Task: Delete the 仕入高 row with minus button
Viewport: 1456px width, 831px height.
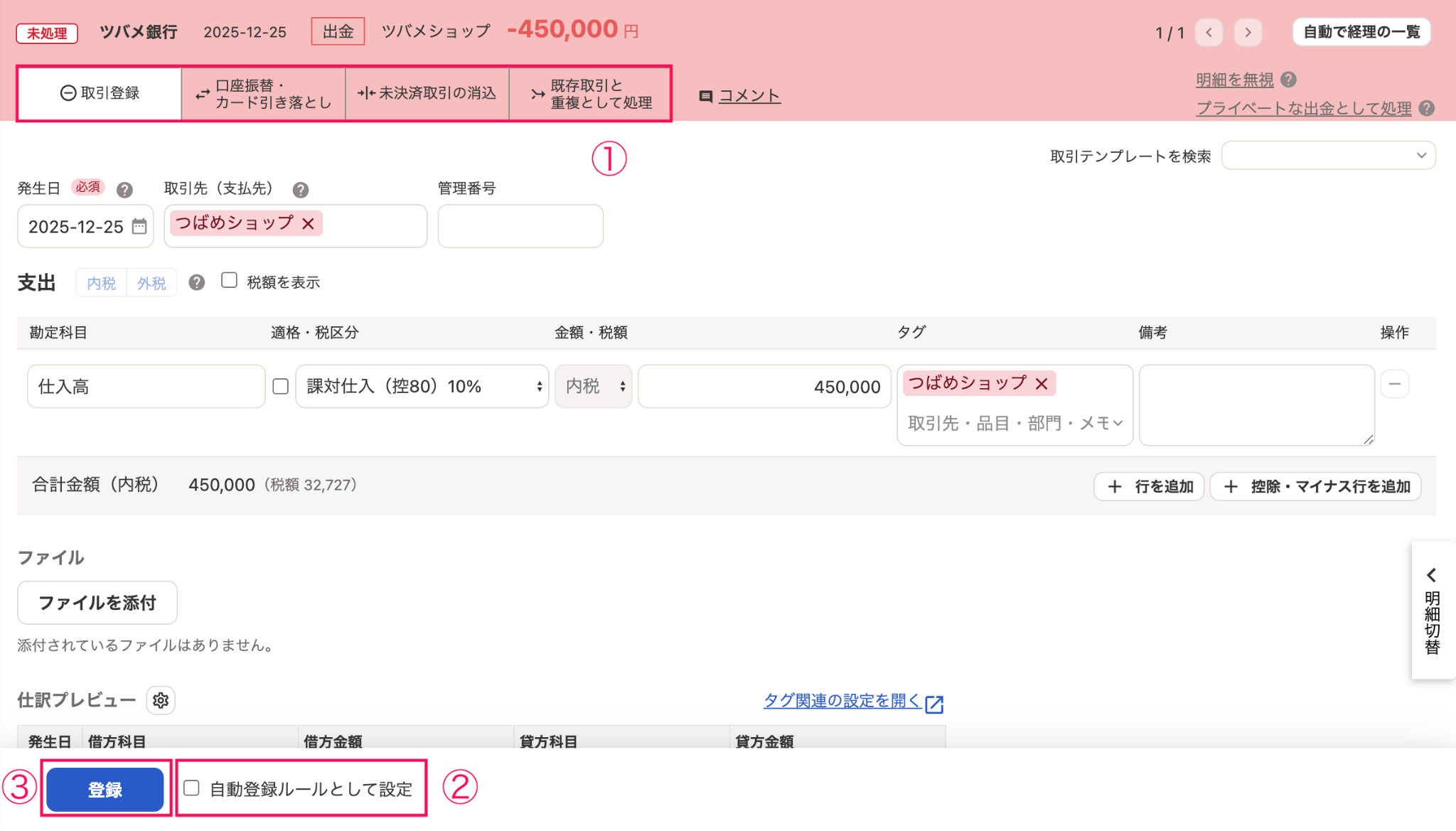Action: coord(1395,385)
